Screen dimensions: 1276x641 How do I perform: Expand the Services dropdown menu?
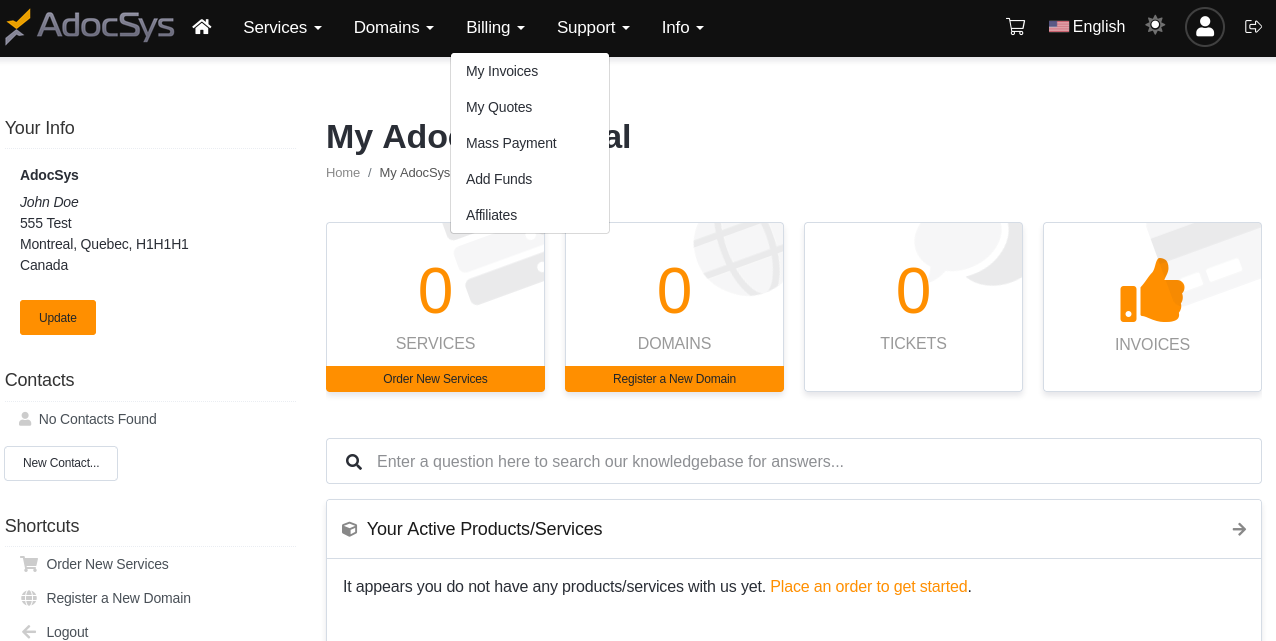282,28
